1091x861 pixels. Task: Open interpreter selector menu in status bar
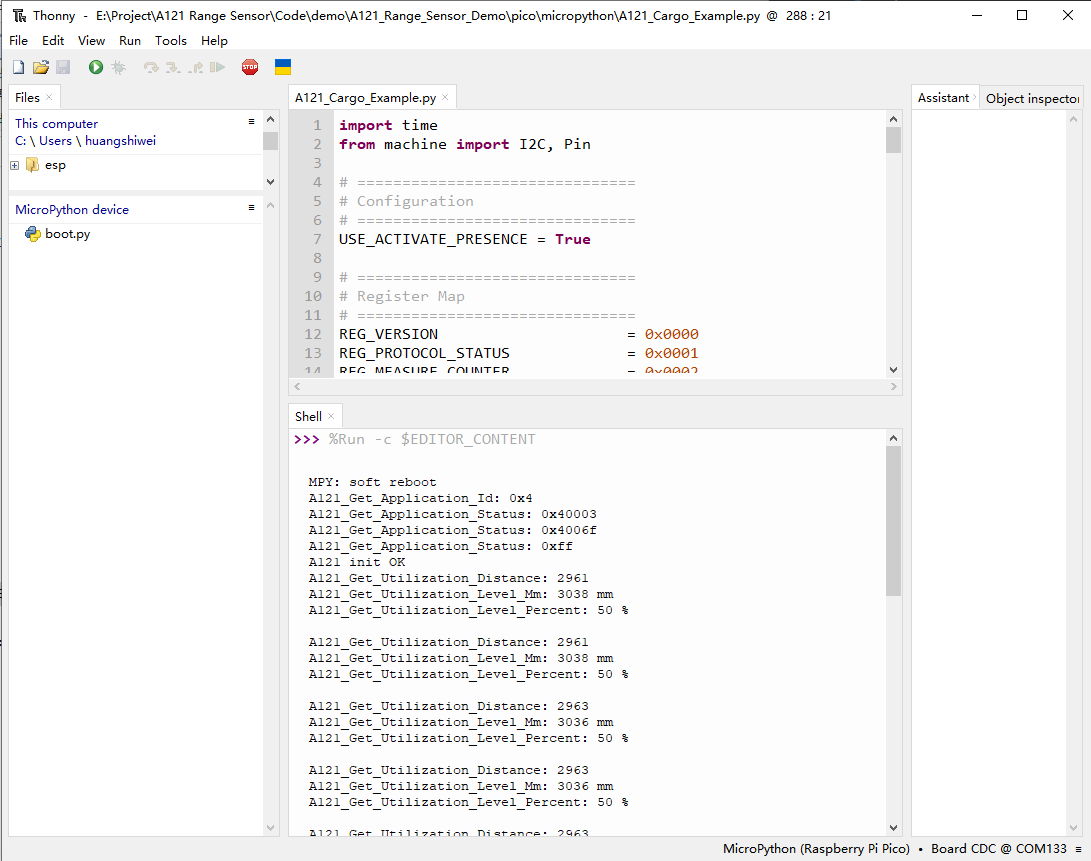coord(1078,849)
